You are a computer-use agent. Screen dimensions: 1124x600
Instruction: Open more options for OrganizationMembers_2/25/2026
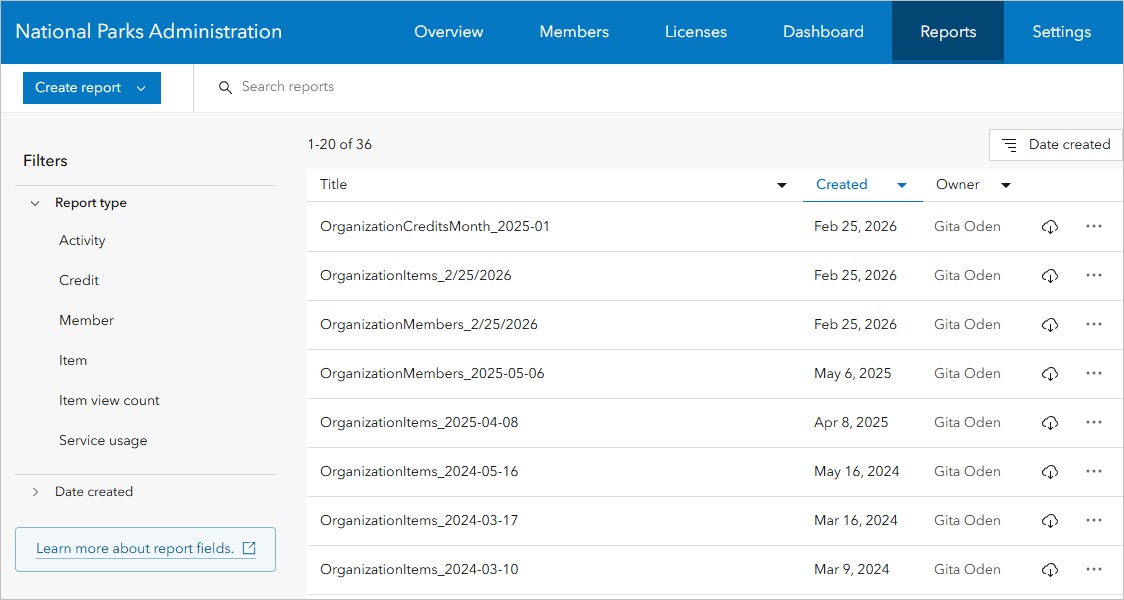coord(1093,325)
